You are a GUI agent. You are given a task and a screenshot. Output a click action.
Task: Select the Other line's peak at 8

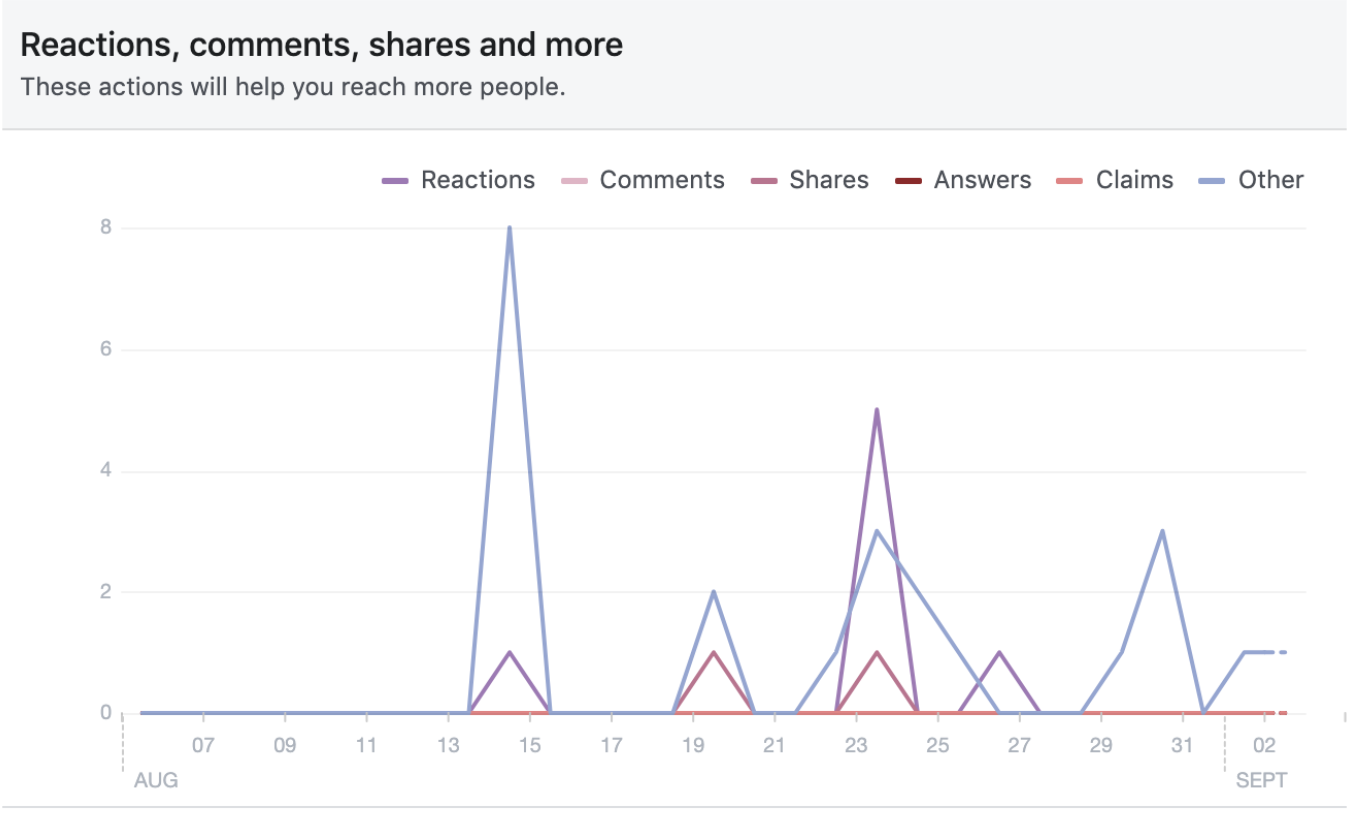(509, 228)
